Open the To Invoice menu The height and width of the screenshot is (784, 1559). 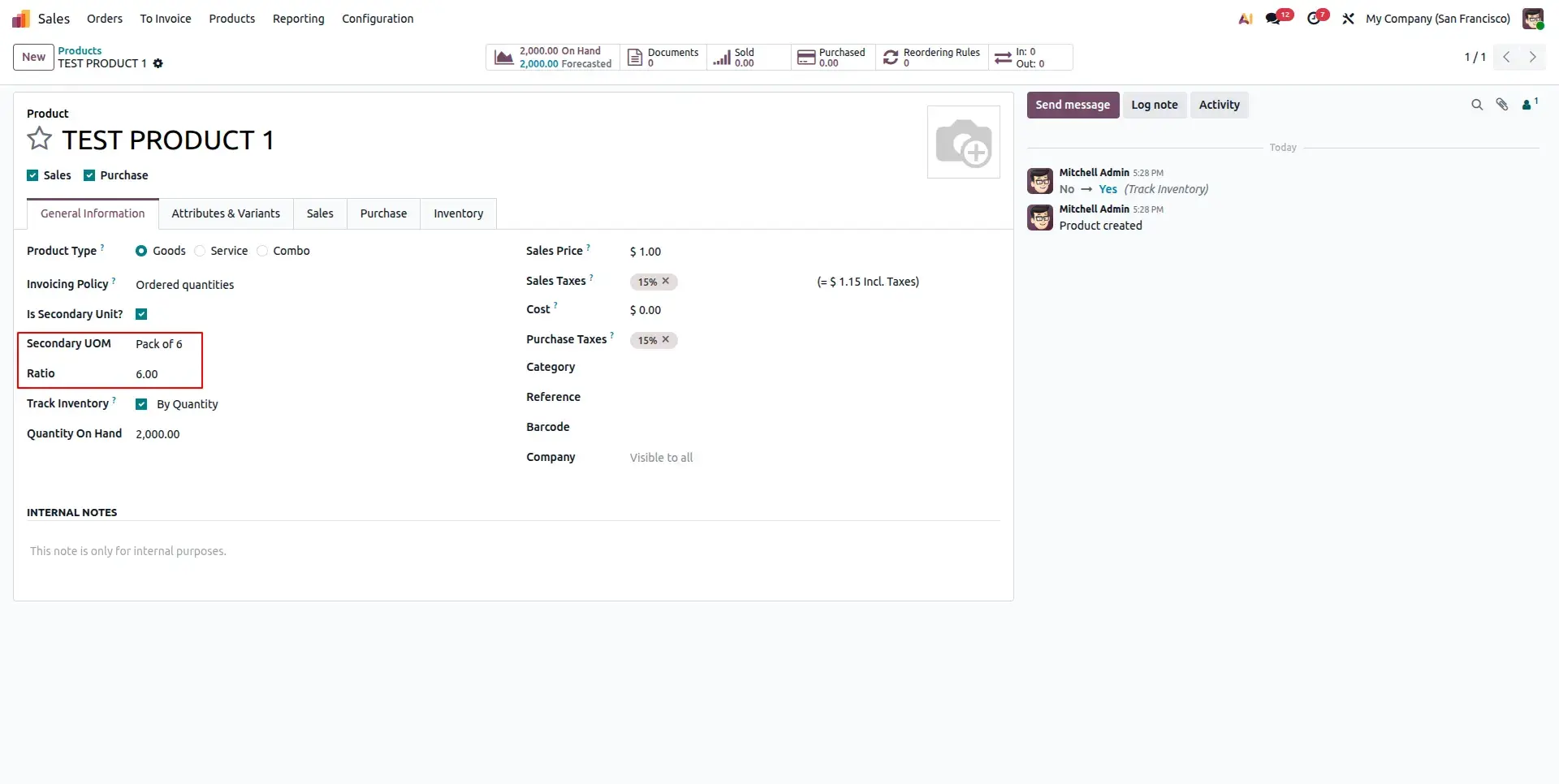166,19
